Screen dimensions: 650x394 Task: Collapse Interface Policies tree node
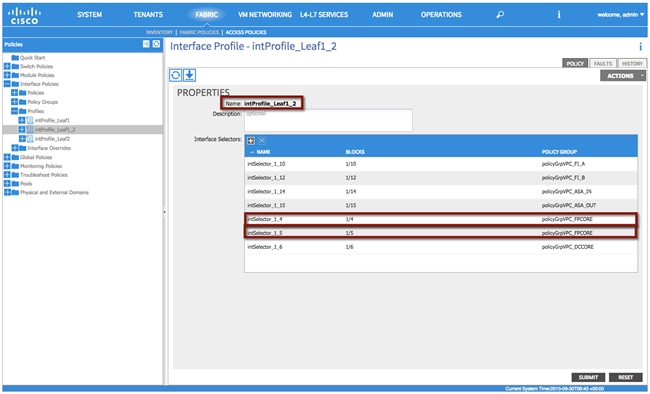[x=7, y=84]
